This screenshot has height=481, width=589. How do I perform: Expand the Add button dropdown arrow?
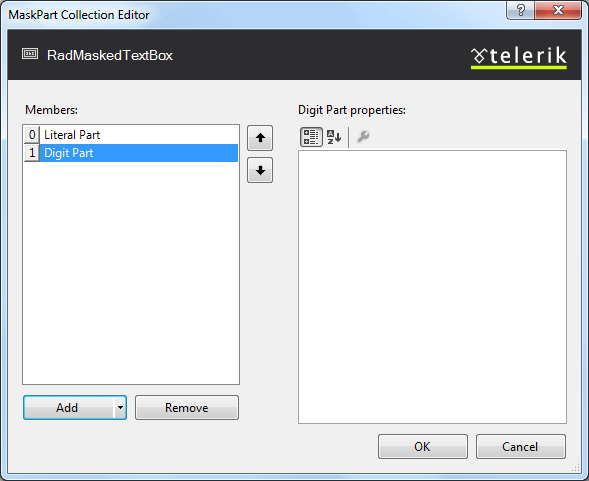[120, 407]
